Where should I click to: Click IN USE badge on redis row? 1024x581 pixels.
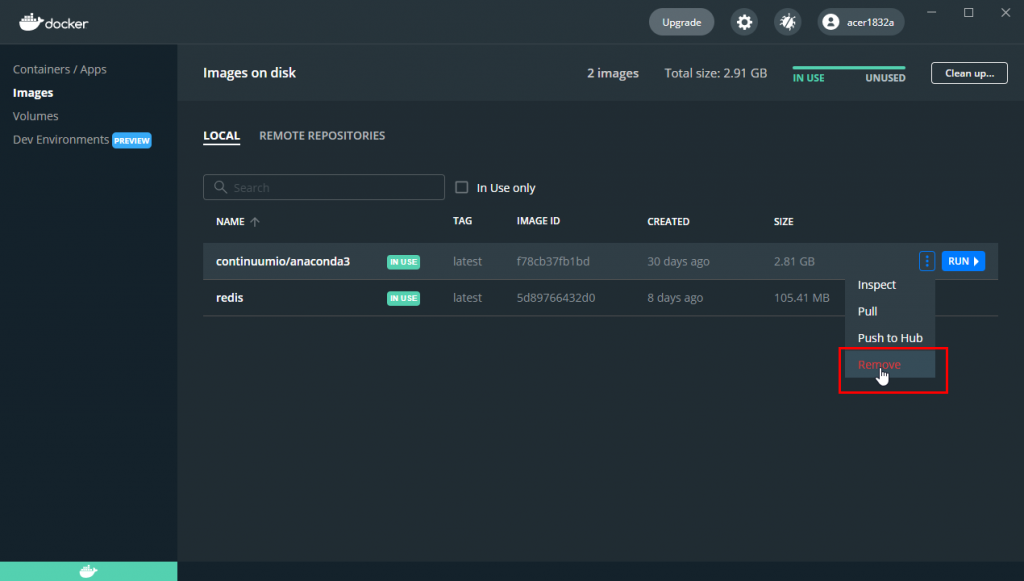click(x=404, y=298)
